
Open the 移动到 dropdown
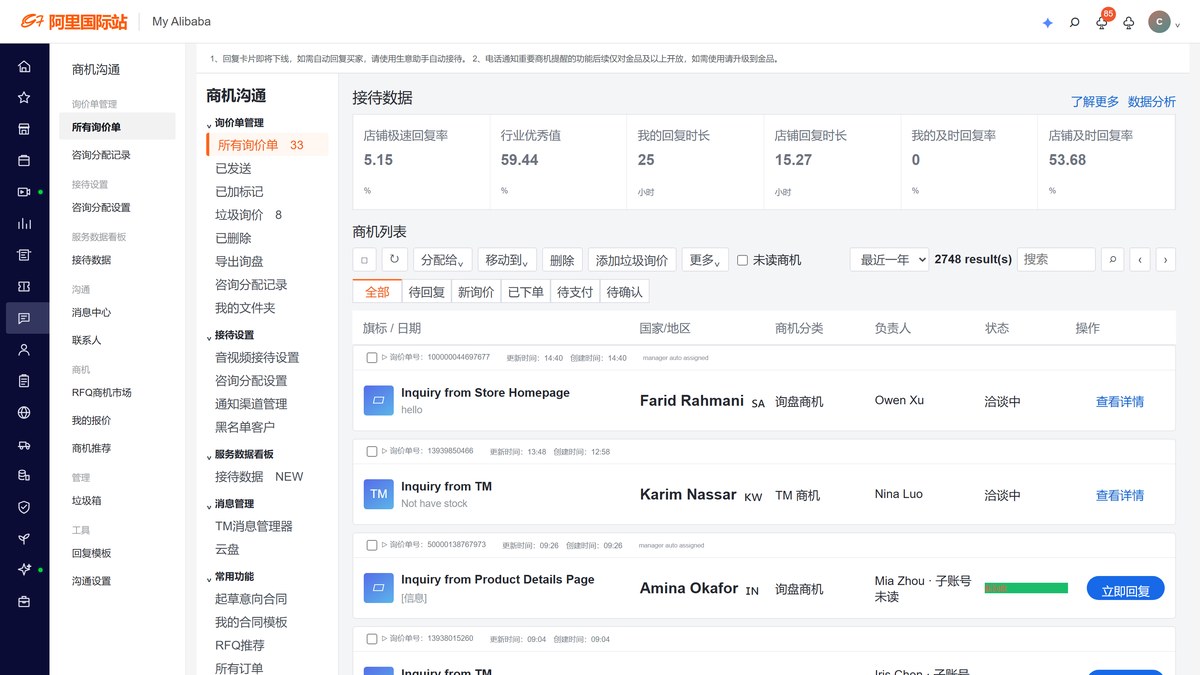coord(508,260)
